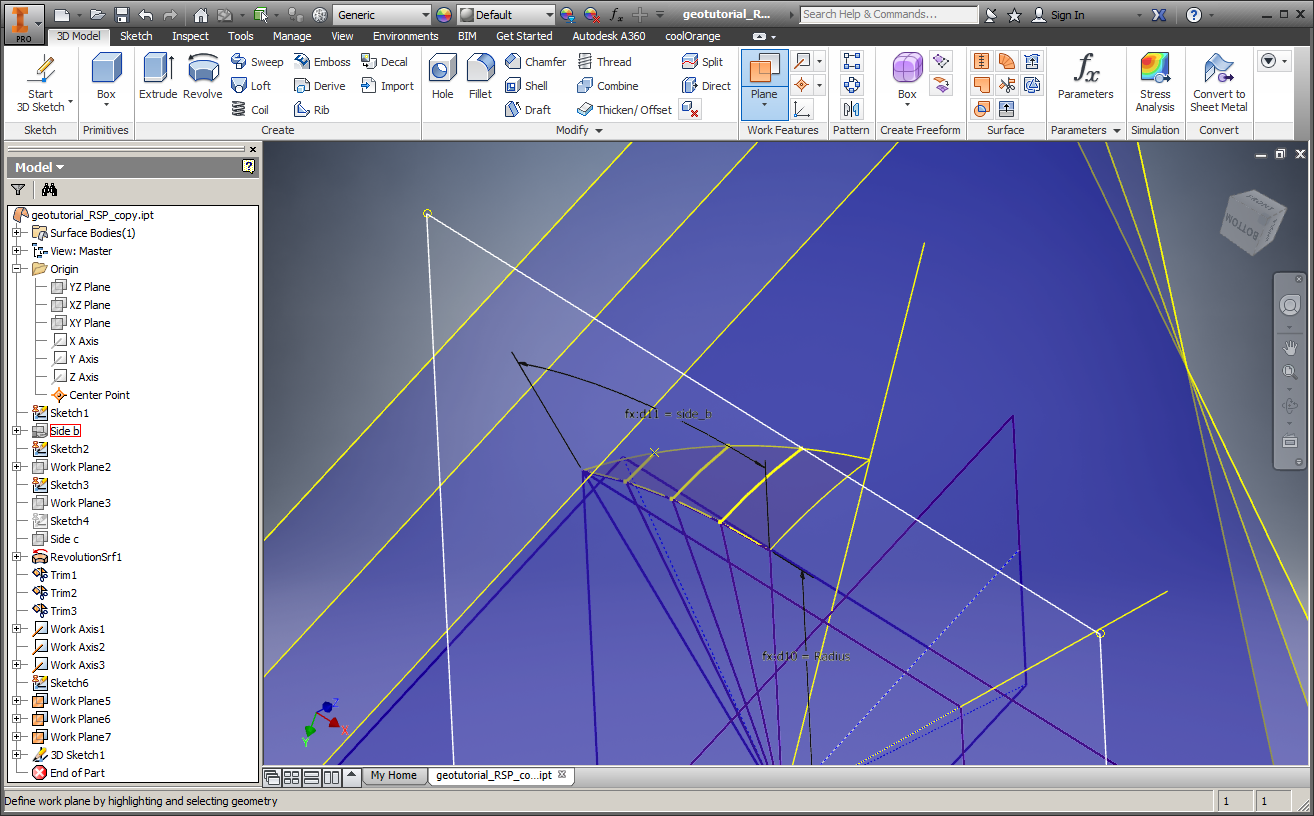The image size is (1314, 816).
Task: Launch Stress Analysis
Action: (x=1155, y=83)
